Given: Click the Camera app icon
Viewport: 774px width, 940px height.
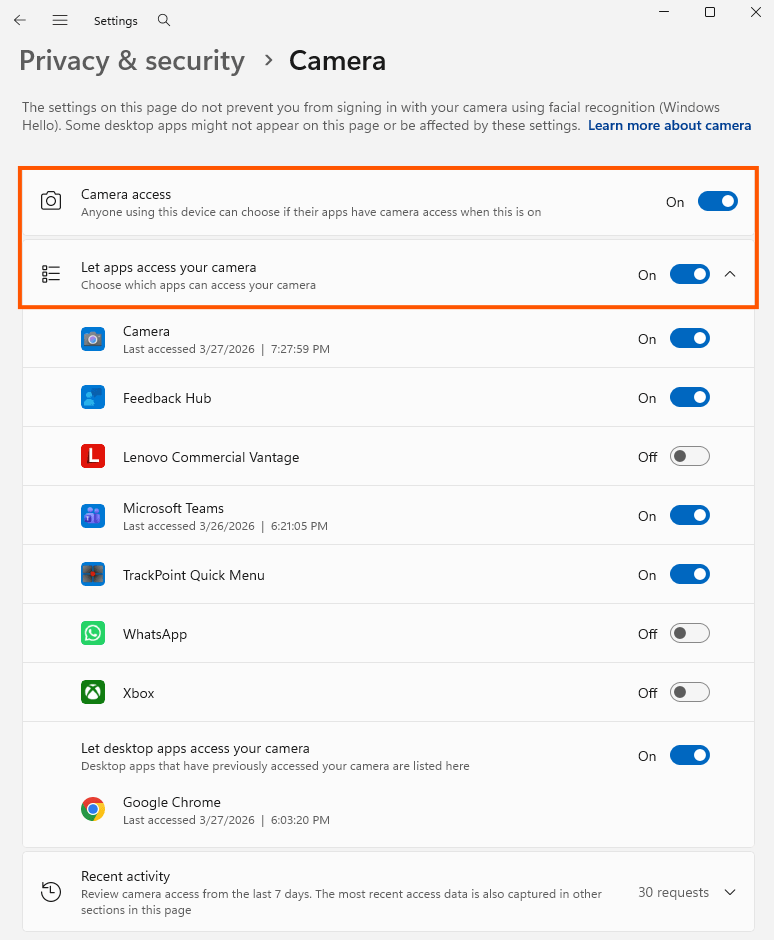Looking at the screenshot, I should click(x=93, y=339).
